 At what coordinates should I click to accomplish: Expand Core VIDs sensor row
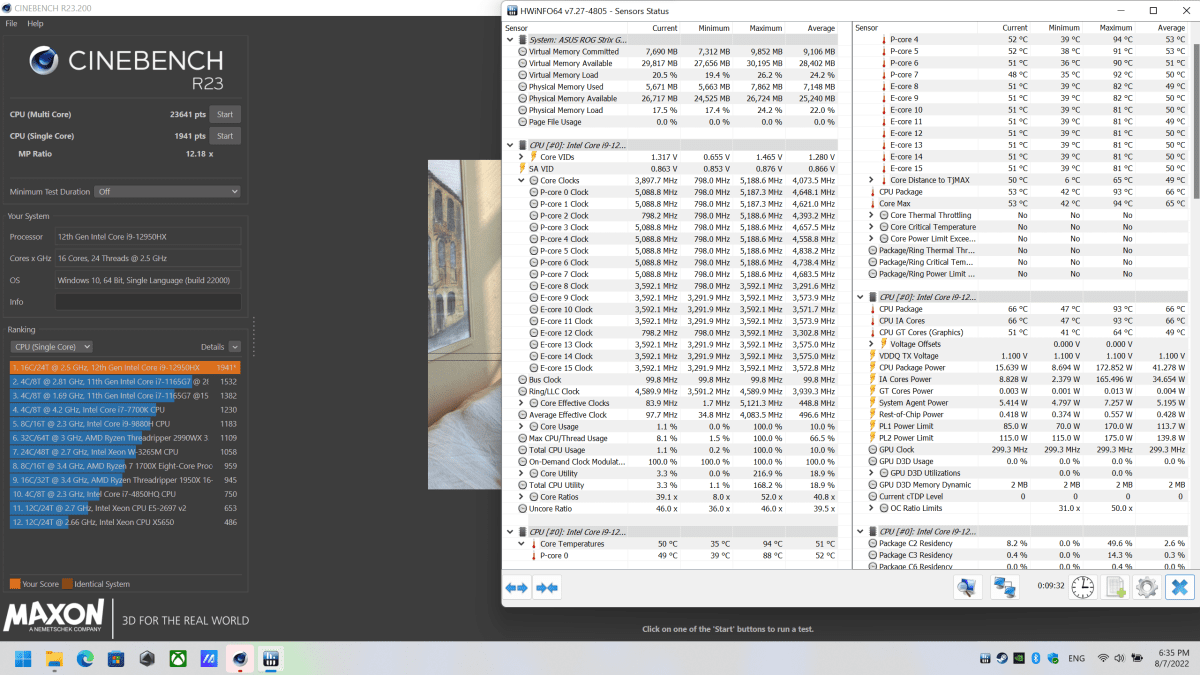pyautogui.click(x=521, y=157)
